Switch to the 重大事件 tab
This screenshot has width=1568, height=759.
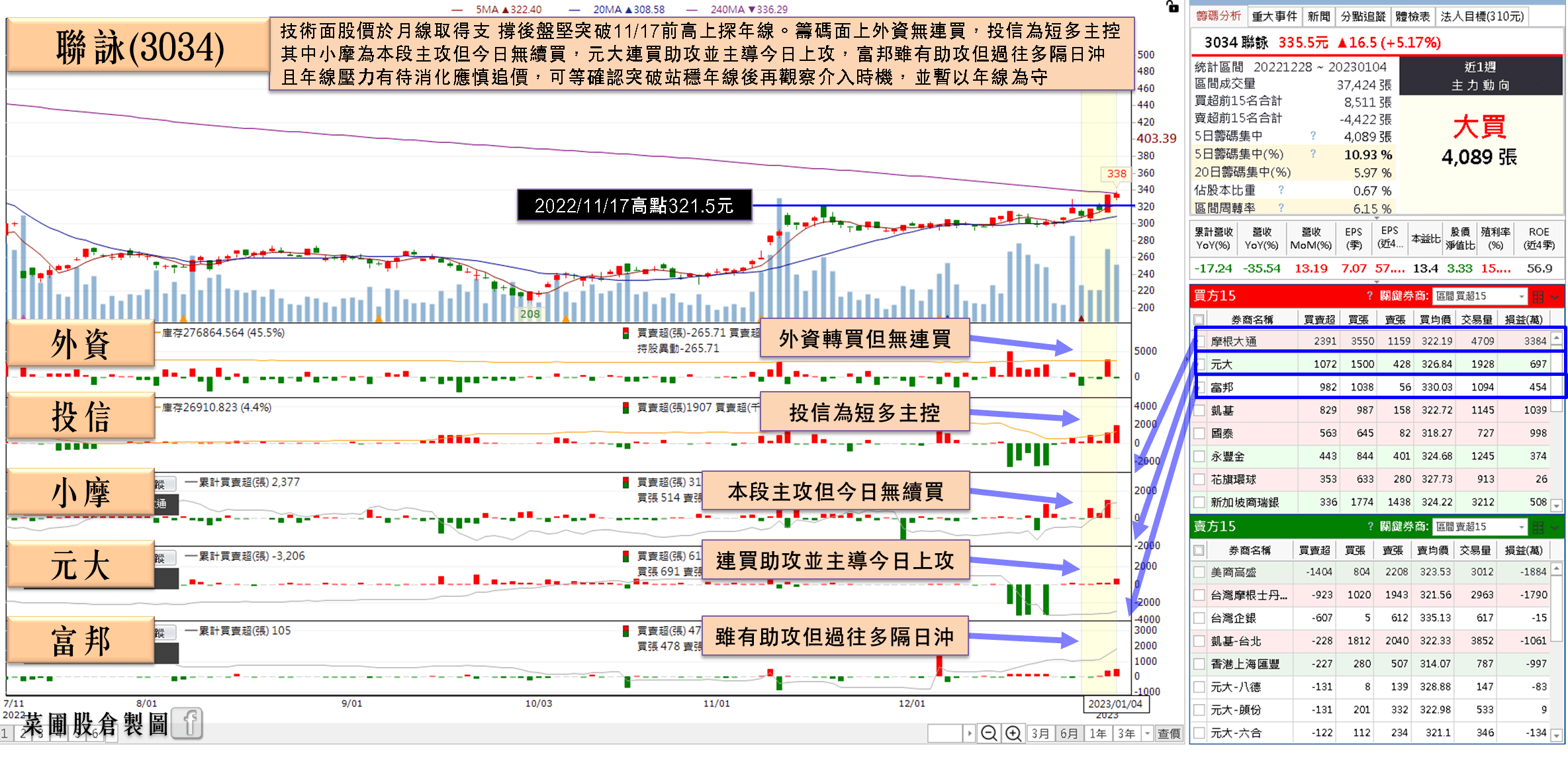1274,16
